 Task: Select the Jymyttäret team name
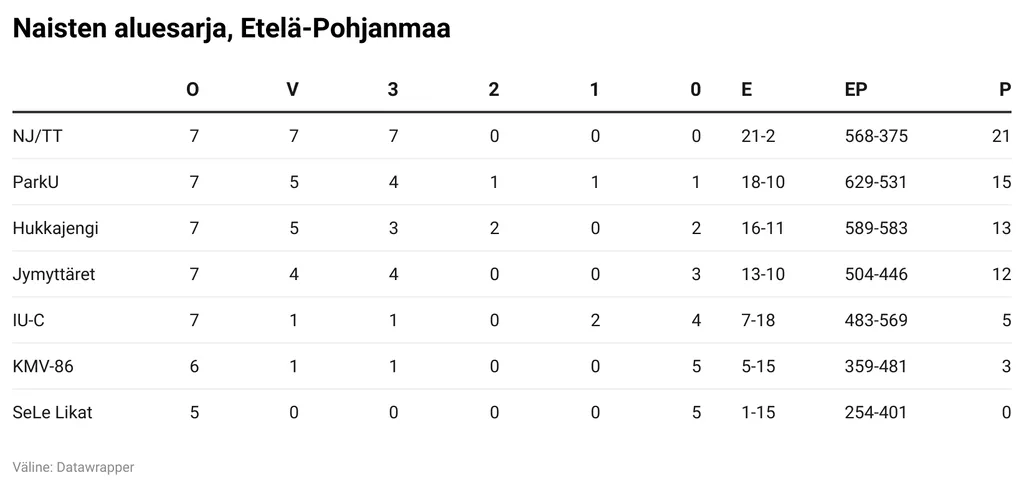click(x=53, y=273)
